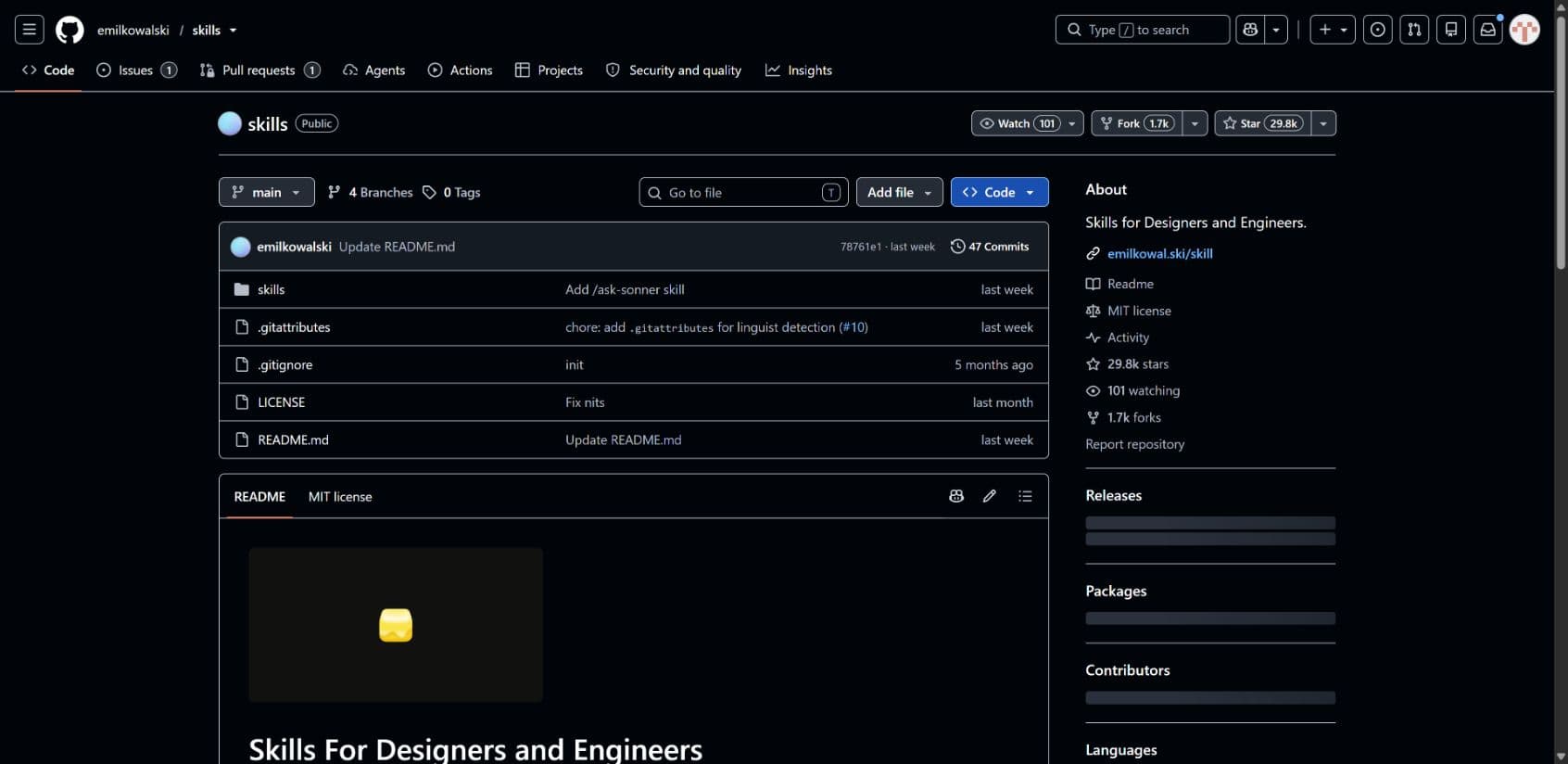Open the main branch selector
Image resolution: width=1568 pixels, height=764 pixels.
point(267,192)
